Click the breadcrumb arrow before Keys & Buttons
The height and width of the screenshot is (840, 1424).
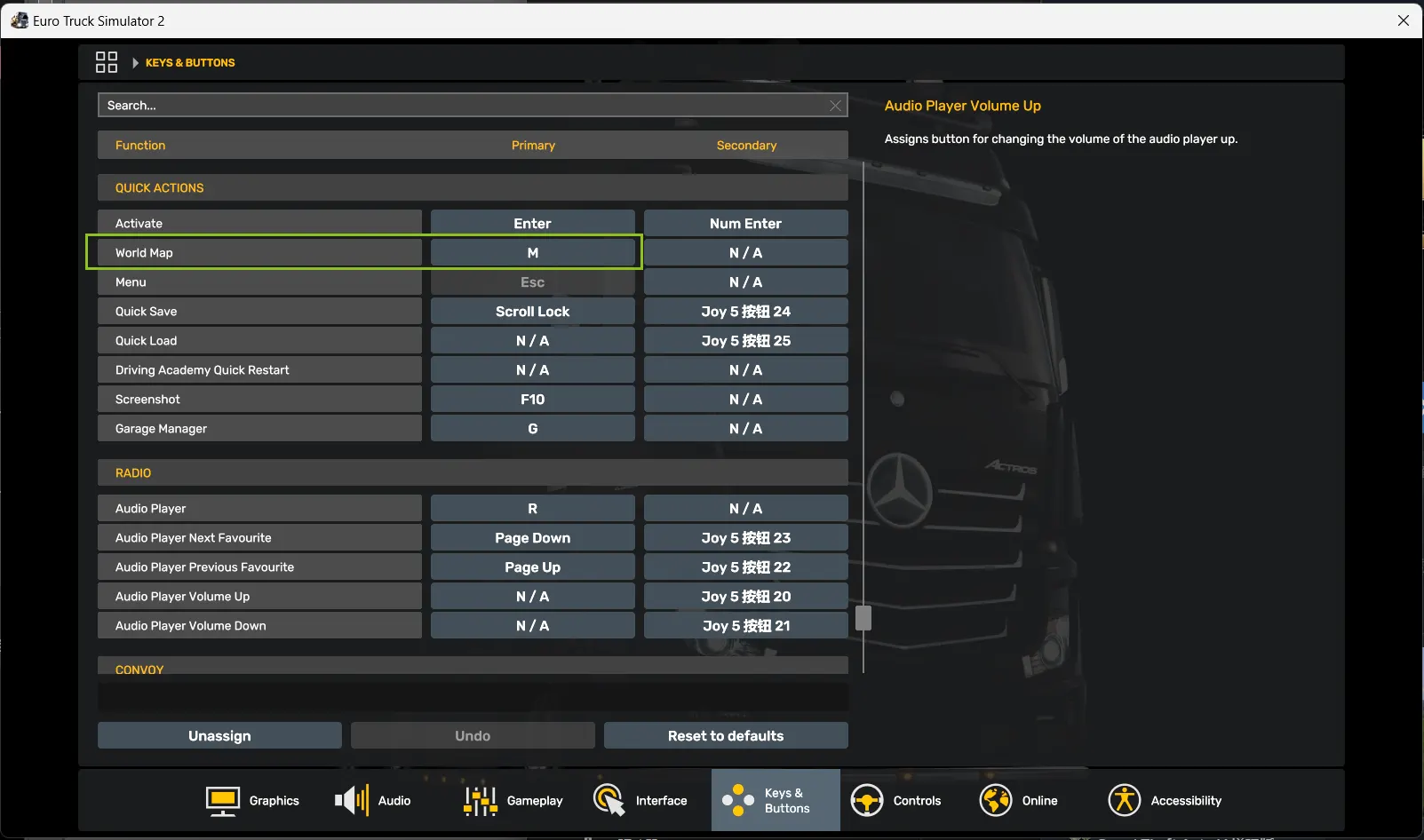[x=135, y=63]
